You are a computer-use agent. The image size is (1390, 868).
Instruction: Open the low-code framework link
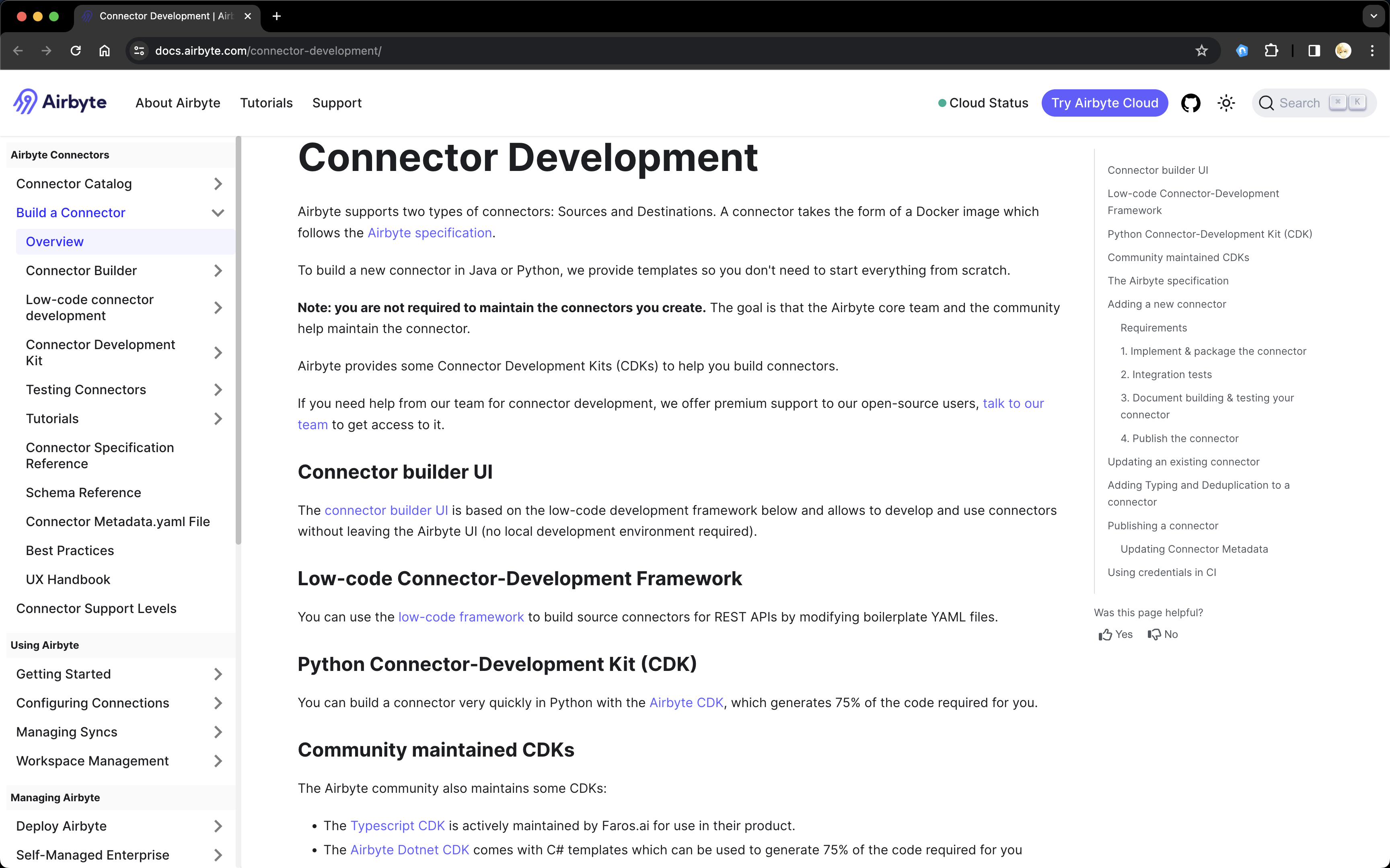coord(461,617)
